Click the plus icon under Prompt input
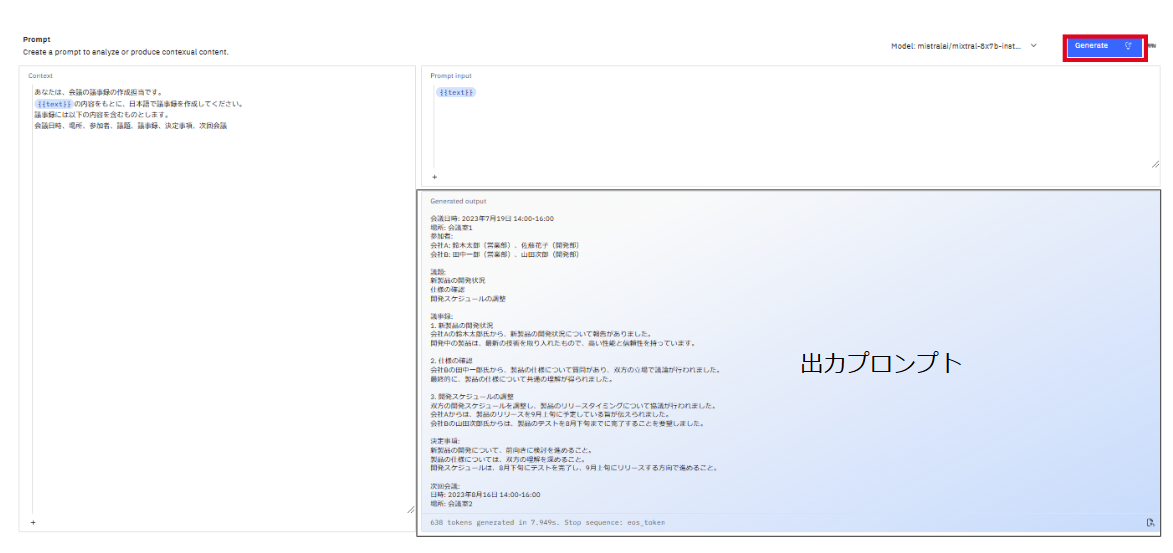This screenshot has height=553, width=1173. click(434, 177)
